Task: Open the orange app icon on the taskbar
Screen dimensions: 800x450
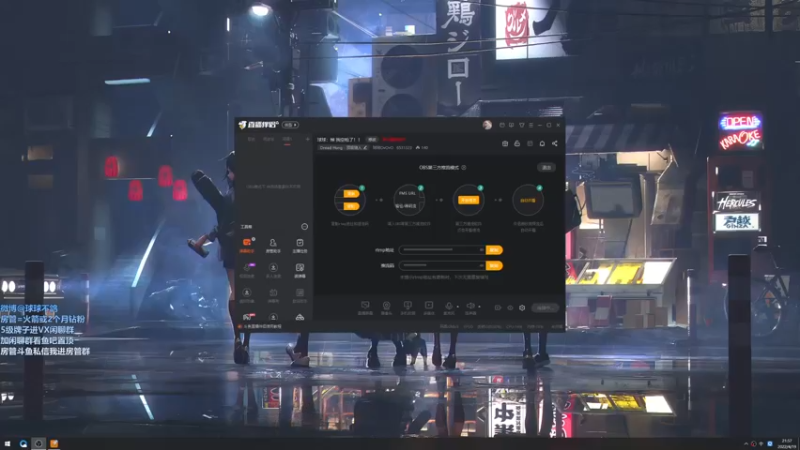Action: point(54,444)
